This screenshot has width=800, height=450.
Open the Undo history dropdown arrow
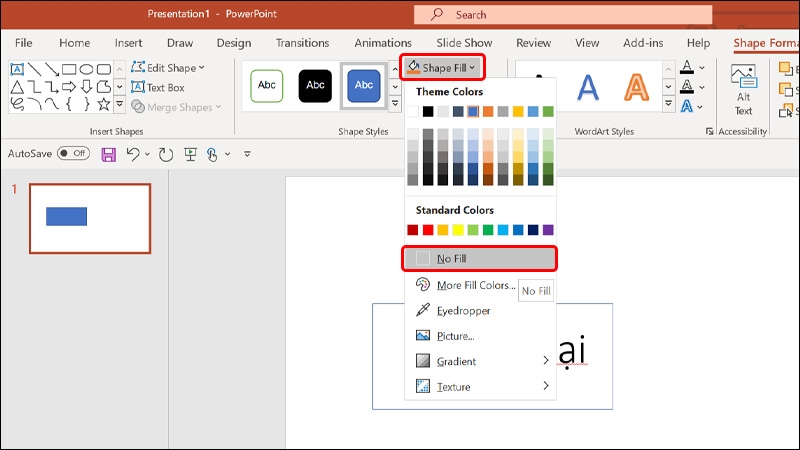tap(147, 154)
